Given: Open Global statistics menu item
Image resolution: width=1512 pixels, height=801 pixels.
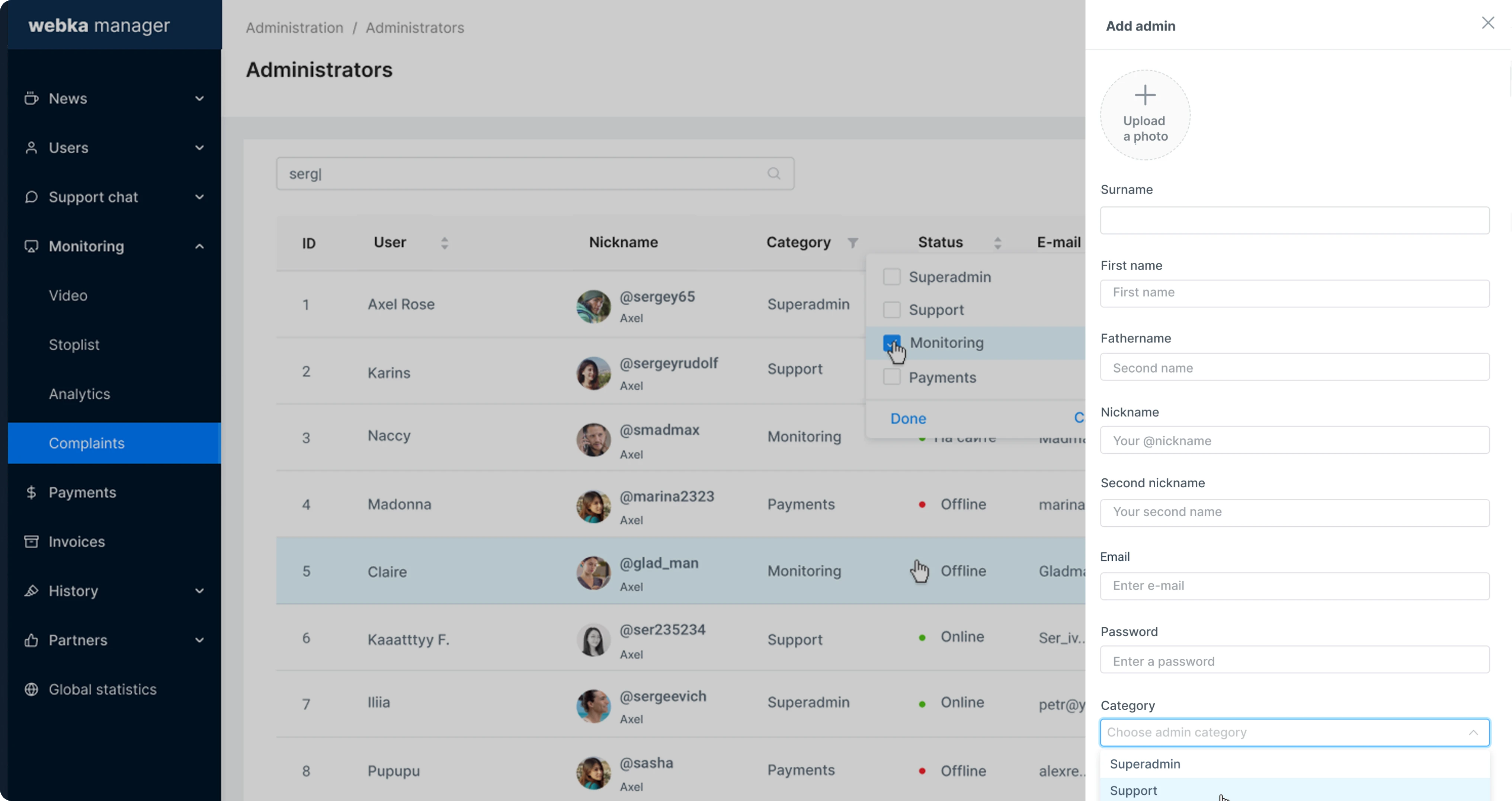Looking at the screenshot, I should coord(103,689).
